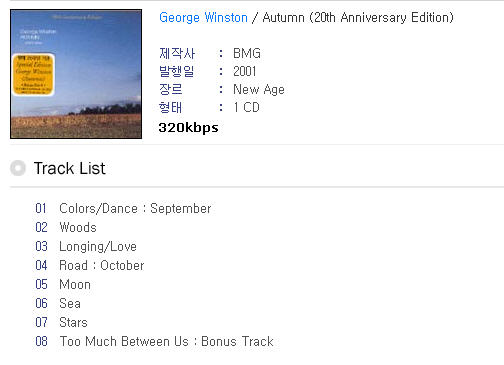Screen dimensions: 504x365
Task: Pick the Road : October track
Action: (x=102, y=266)
